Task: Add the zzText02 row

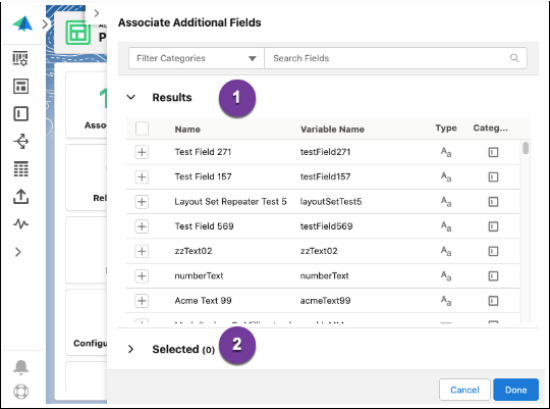Action: (142, 251)
